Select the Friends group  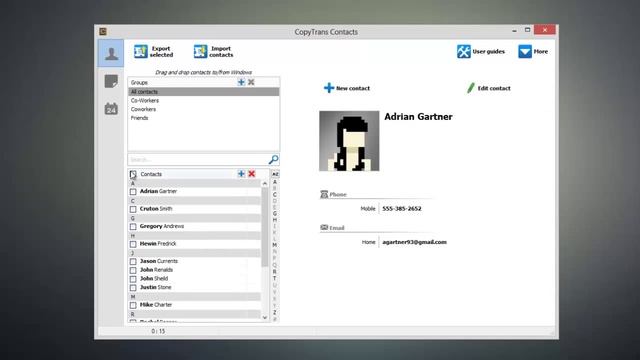point(204,118)
